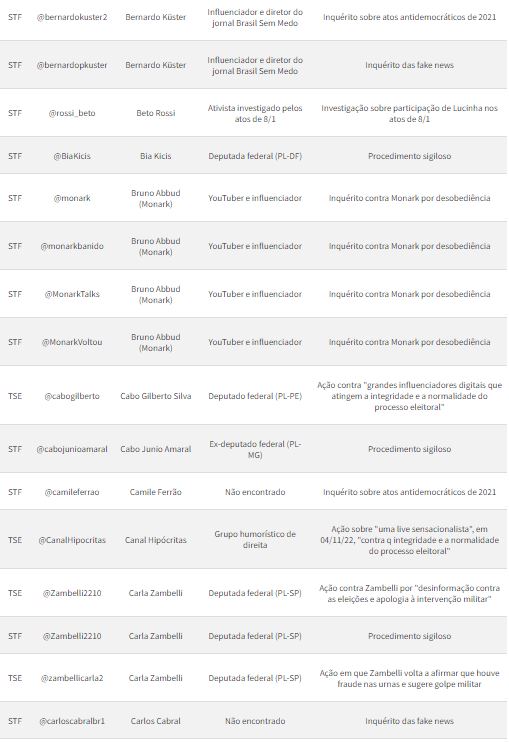Click the @monarkbanido handle cell
This screenshot has height=743, width=509.
click(72, 246)
